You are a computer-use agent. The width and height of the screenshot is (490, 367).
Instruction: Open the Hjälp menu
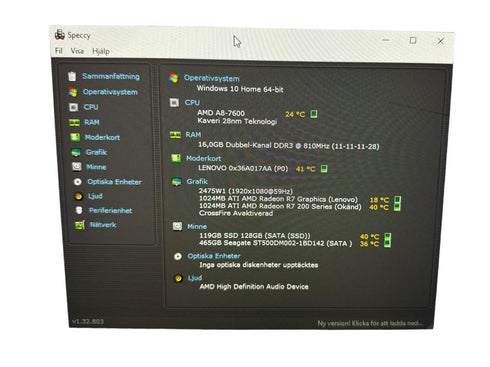coord(101,51)
